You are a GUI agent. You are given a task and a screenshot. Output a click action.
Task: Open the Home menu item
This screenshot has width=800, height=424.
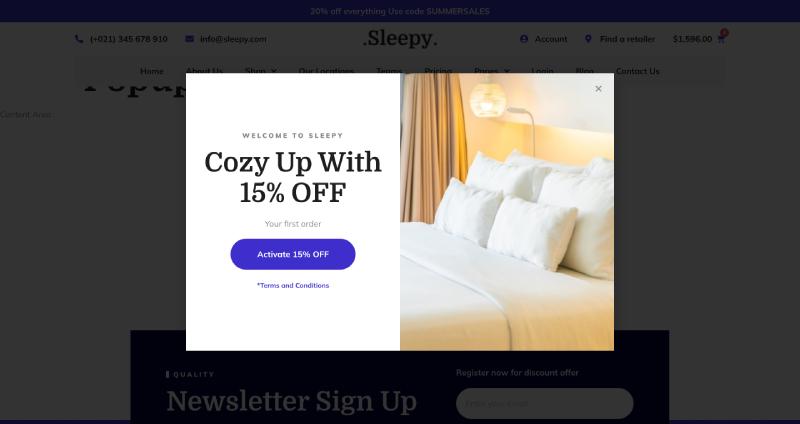coord(152,71)
